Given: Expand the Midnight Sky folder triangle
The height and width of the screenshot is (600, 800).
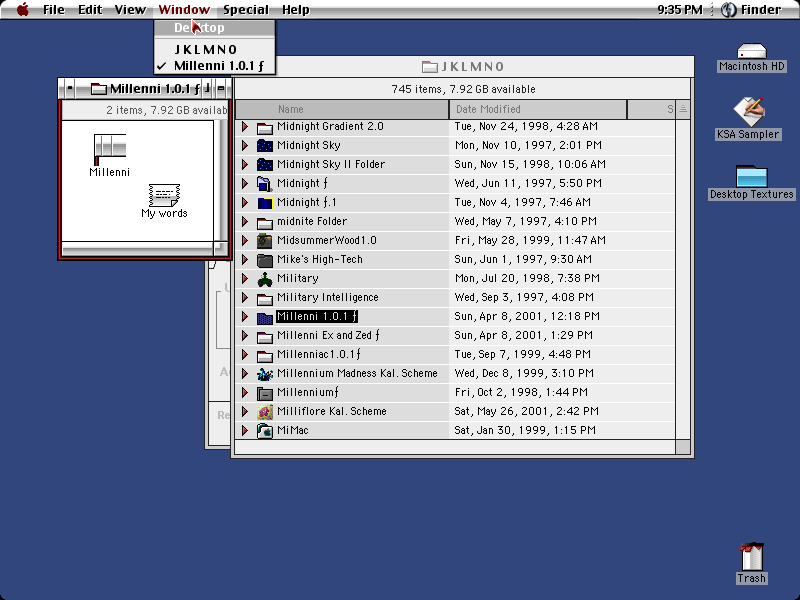Looking at the screenshot, I should click(x=245, y=145).
